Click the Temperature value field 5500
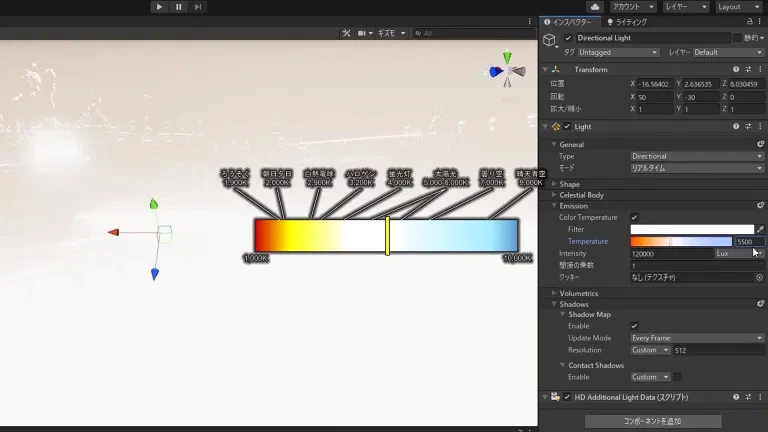Image resolution: width=768 pixels, height=432 pixels. (x=749, y=241)
